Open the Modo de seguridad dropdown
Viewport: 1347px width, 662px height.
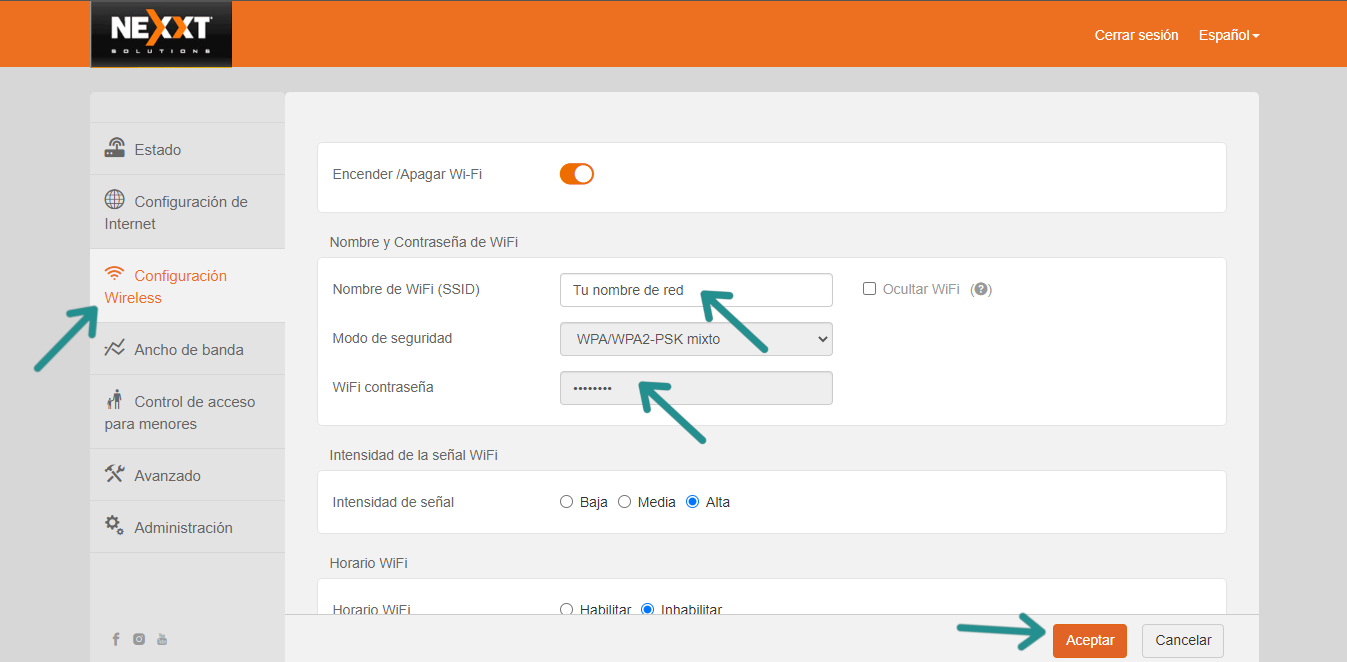(x=696, y=339)
